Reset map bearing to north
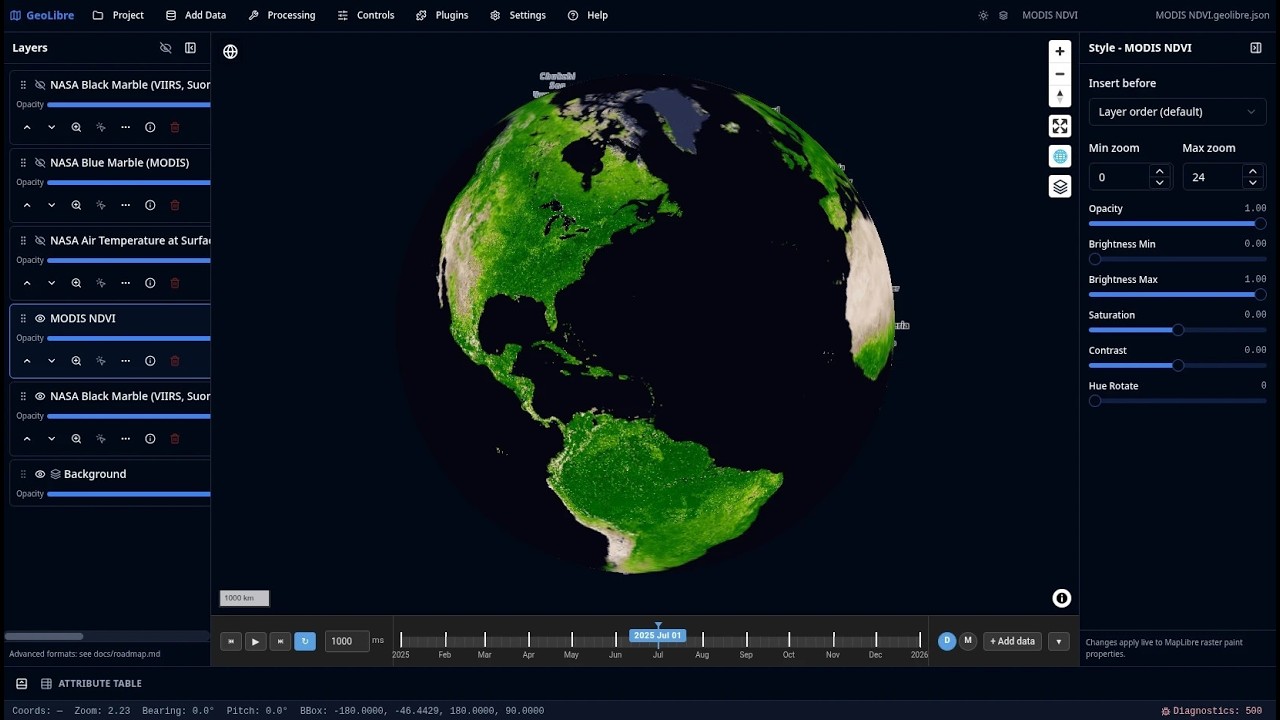Image resolution: width=1280 pixels, height=720 pixels. pyautogui.click(x=1060, y=96)
